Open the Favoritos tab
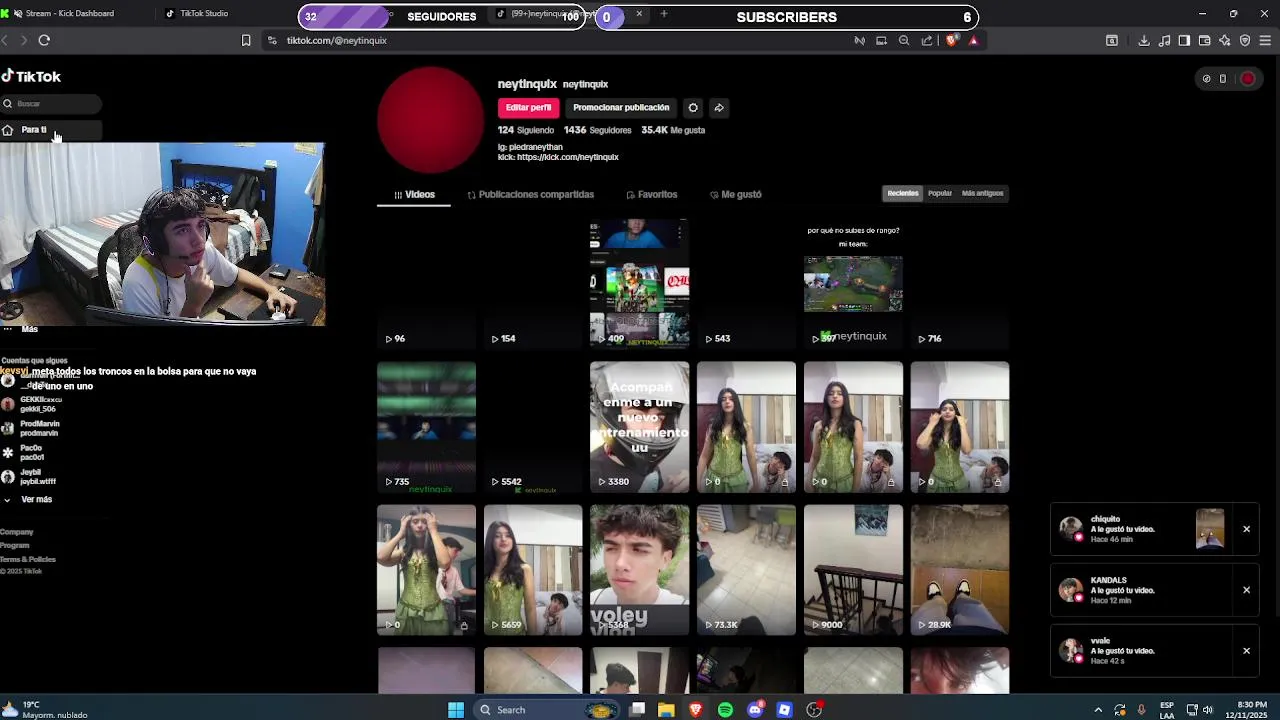 pos(651,194)
